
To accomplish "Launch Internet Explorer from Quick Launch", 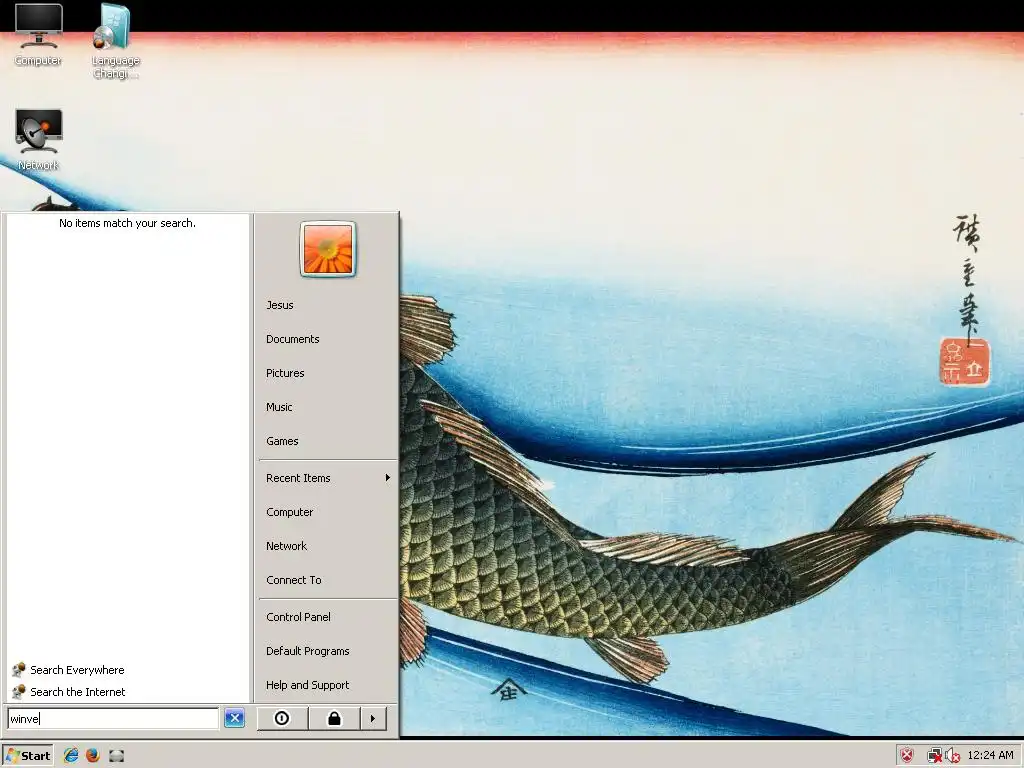I will (71, 756).
